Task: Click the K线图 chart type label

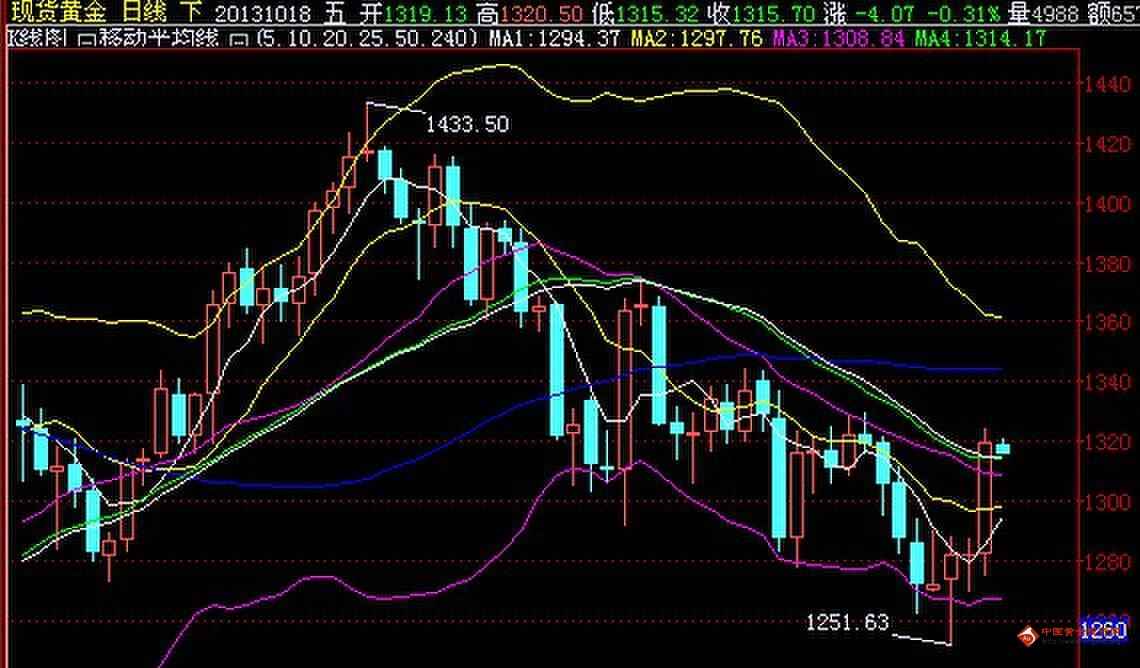Action: coord(38,39)
